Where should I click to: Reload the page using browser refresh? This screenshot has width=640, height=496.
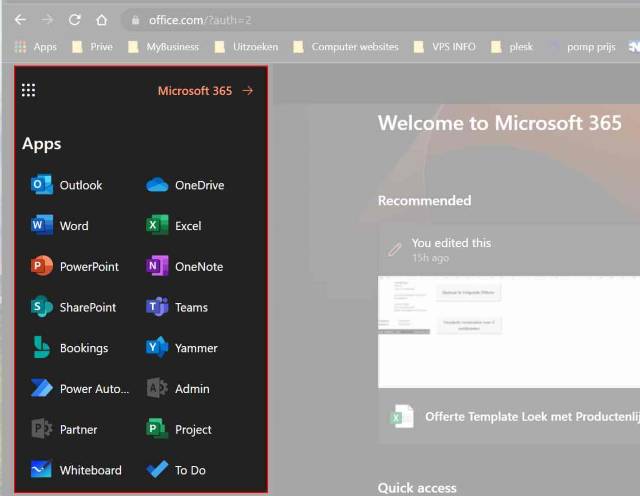click(x=74, y=20)
